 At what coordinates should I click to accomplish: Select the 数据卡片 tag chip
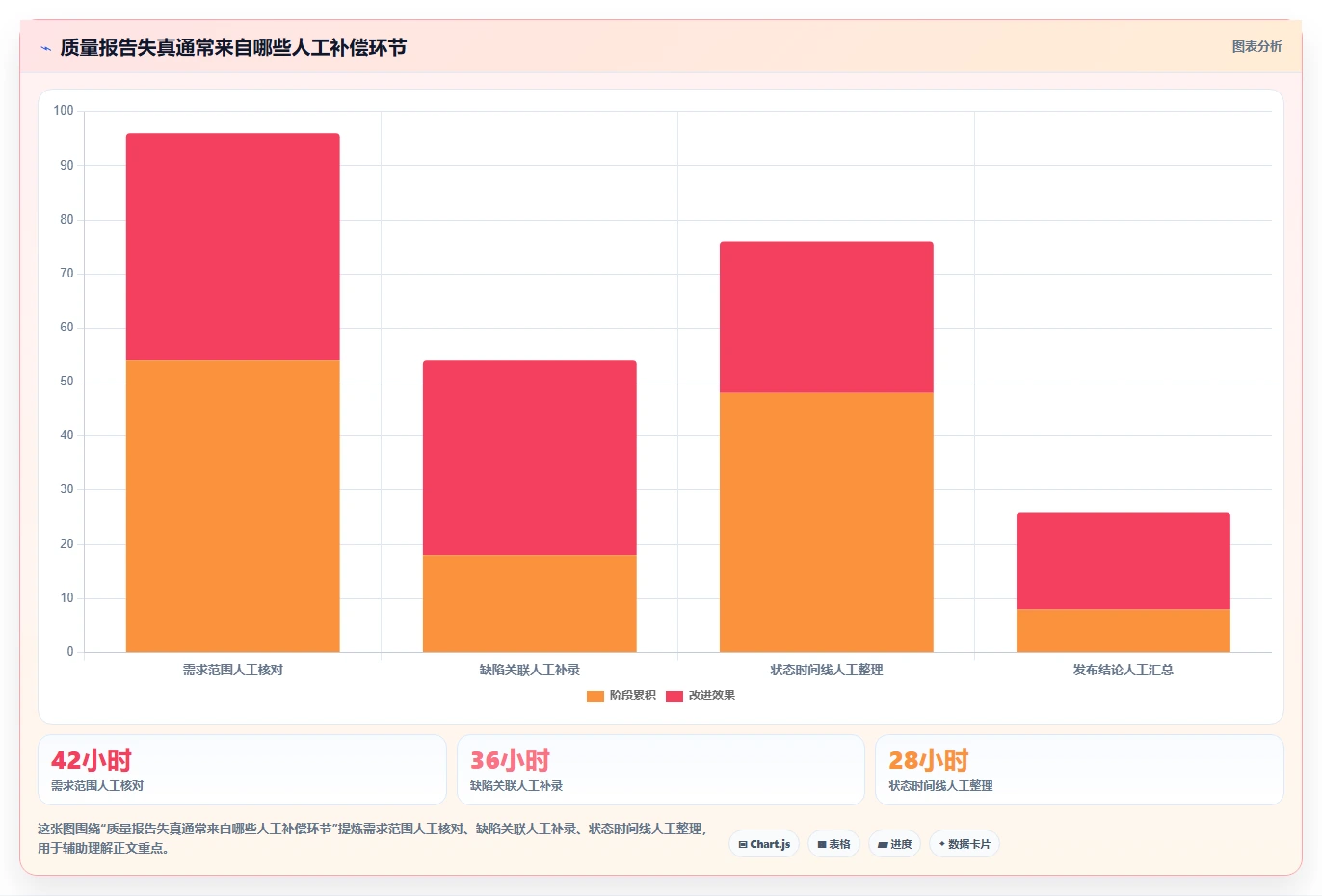point(965,844)
